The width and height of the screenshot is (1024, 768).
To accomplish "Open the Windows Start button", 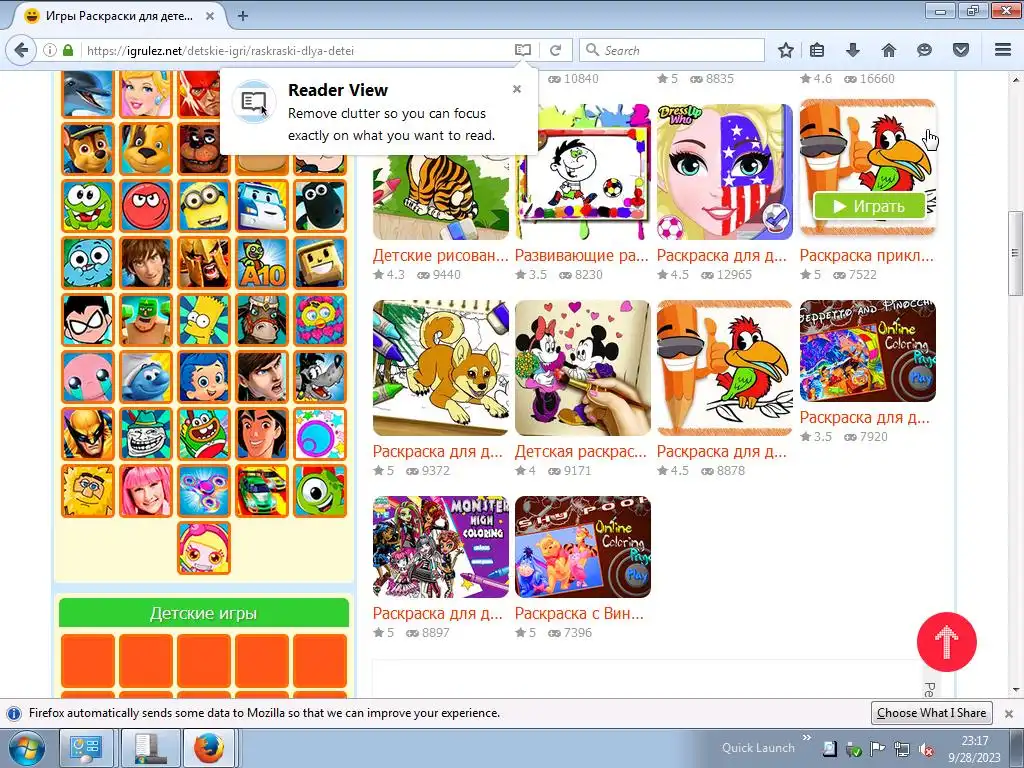I will 26,748.
